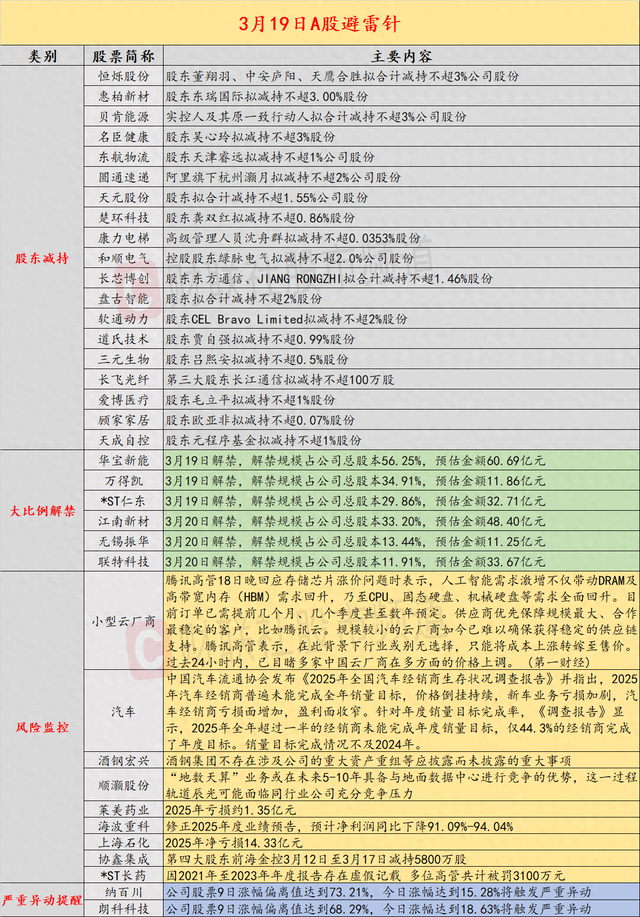Click text '阿里旗下杭州灏月拟减持不超2%公司股份'
This screenshot has width=640, height=917.
point(284,177)
